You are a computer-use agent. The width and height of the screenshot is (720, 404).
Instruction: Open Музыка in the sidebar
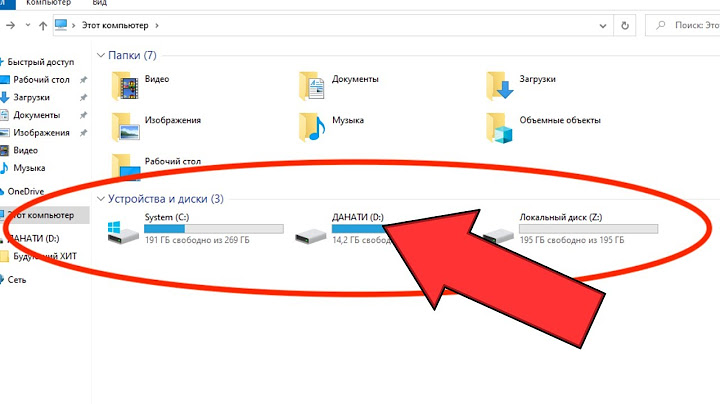(x=29, y=168)
